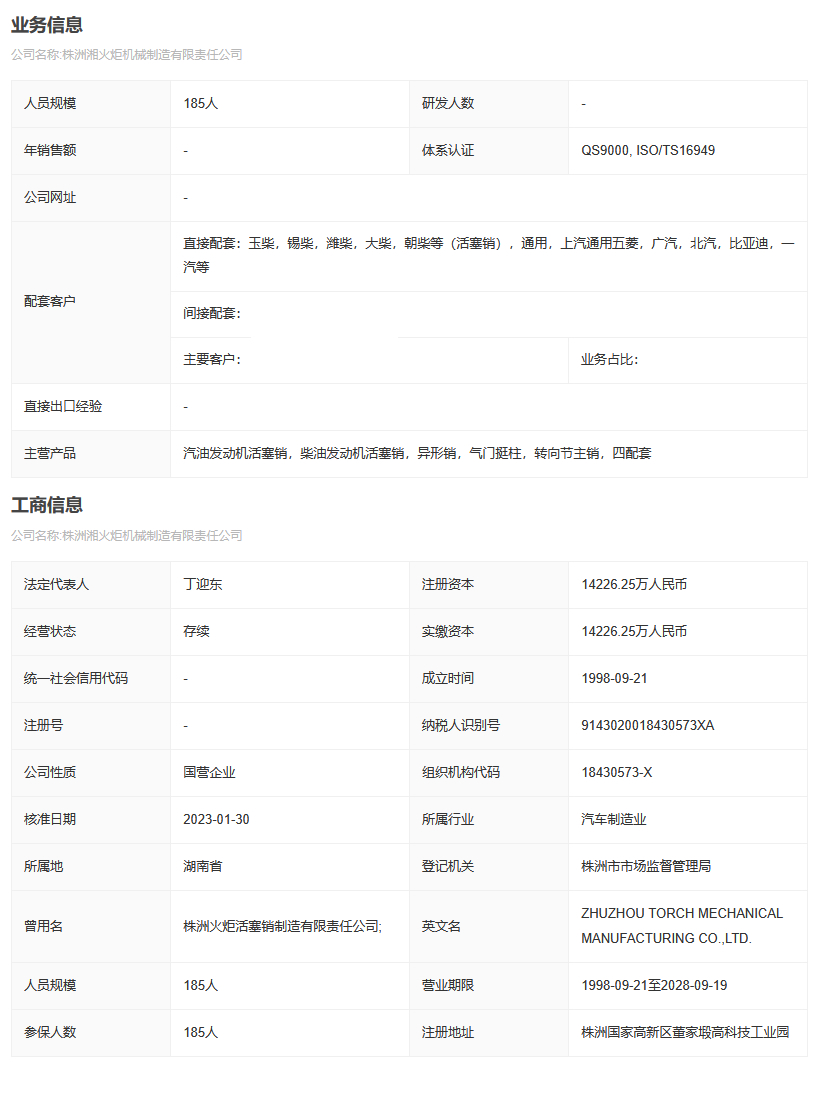Click the 配套客户 label cell

pos(91,302)
